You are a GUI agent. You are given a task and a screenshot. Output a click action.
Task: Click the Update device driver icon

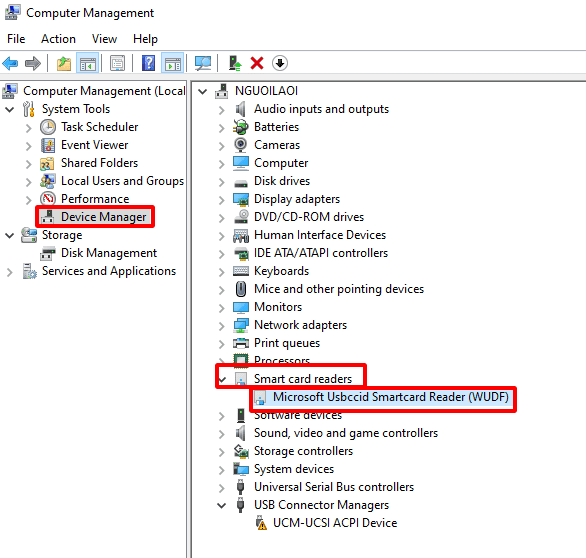[x=235, y=63]
